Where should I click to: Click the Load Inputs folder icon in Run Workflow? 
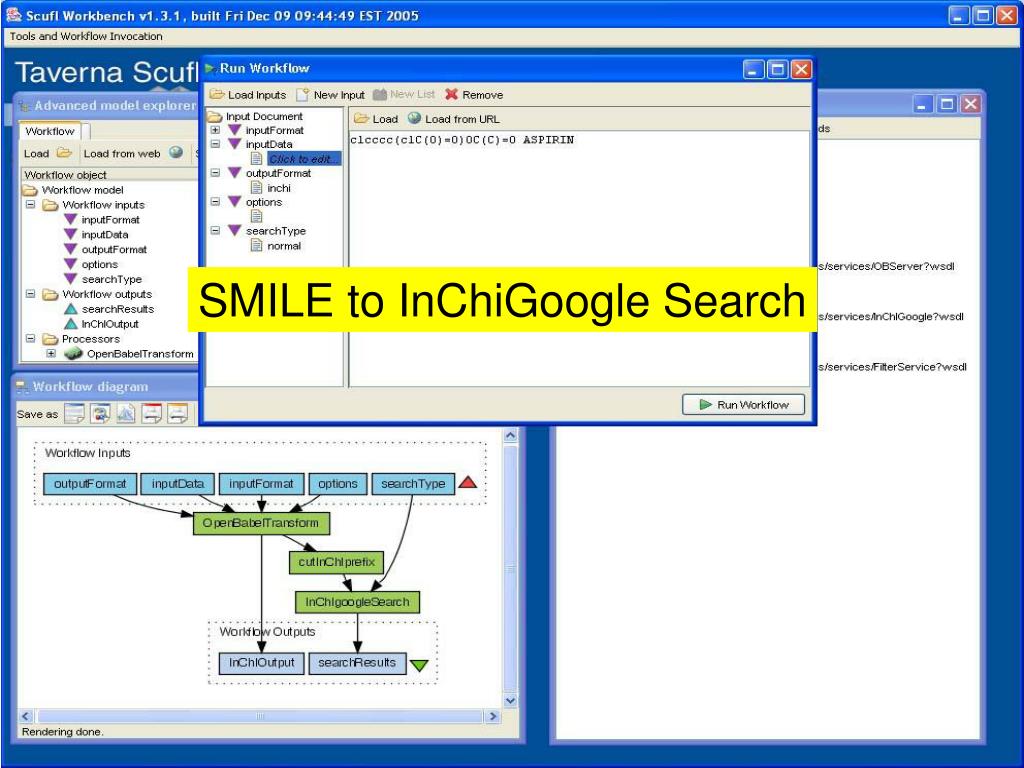click(217, 95)
